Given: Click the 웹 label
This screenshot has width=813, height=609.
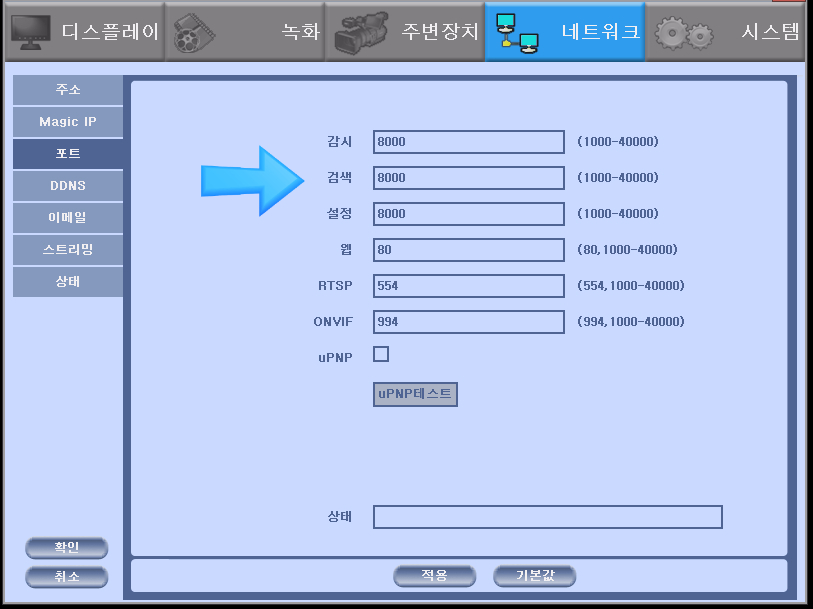Looking at the screenshot, I should 346,250.
